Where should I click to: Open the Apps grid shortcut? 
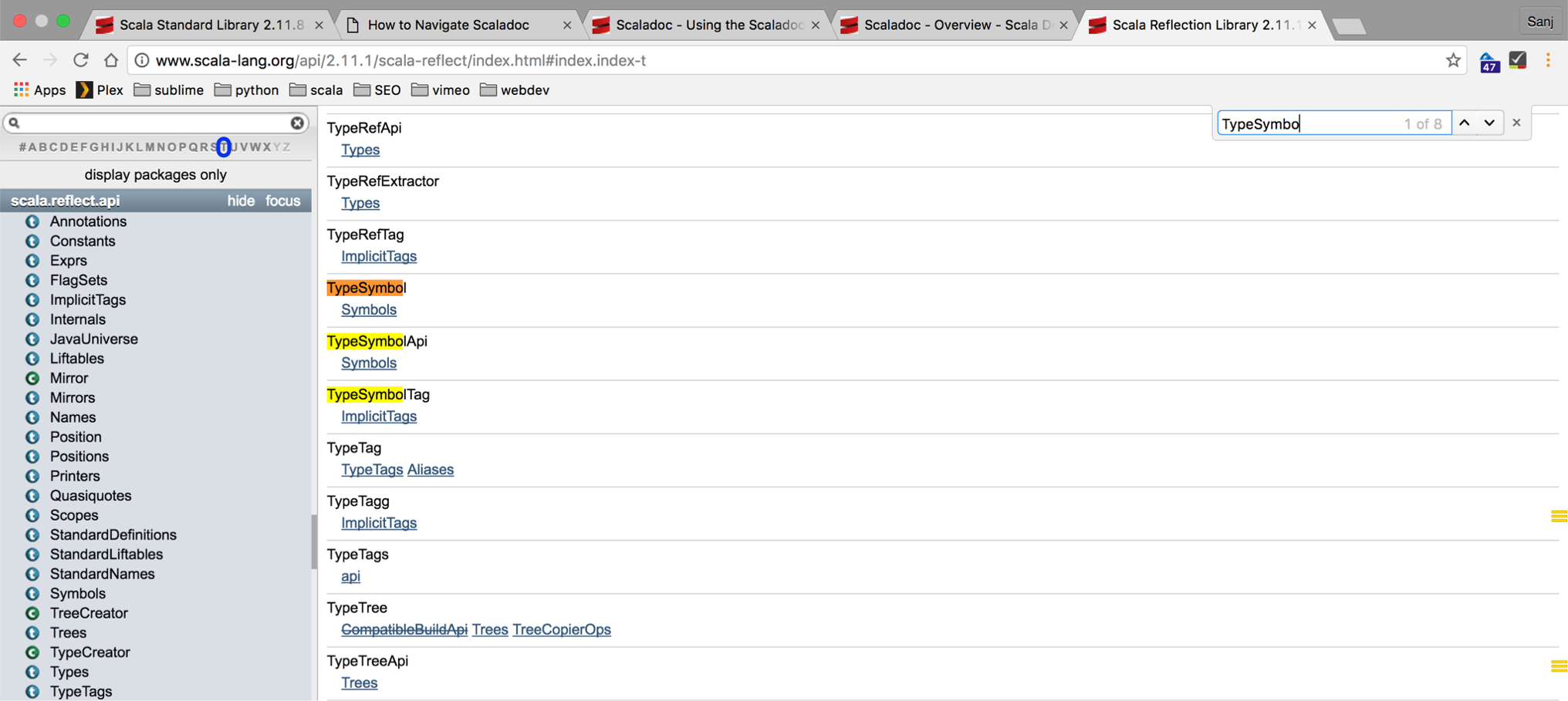coord(39,90)
